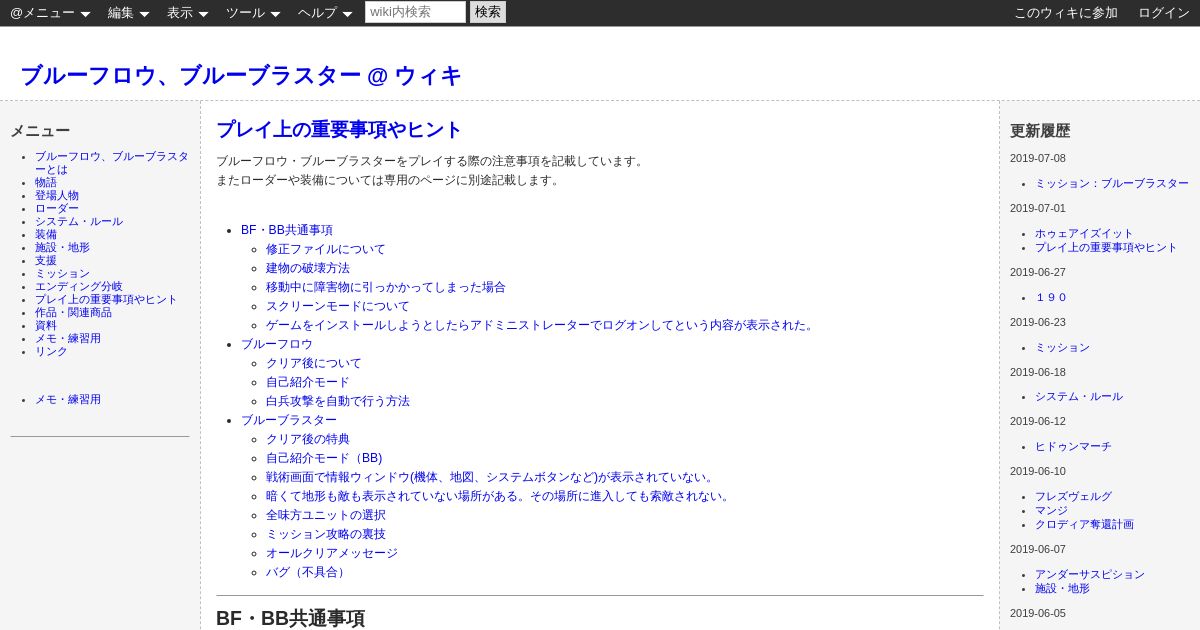Jump to 移動中に障害物に引っかかってしまった場合 section
Screen dimensions: 1200x630
click(x=386, y=287)
